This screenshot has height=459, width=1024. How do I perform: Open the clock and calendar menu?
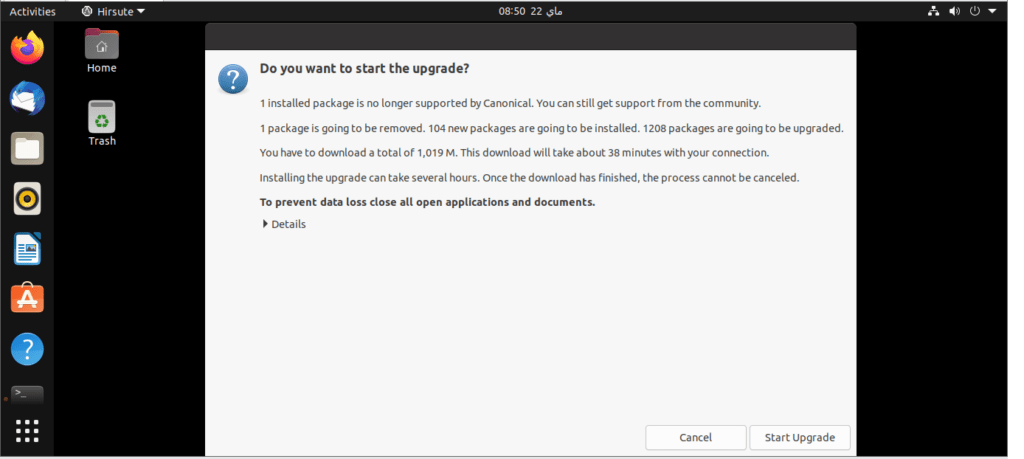point(530,11)
